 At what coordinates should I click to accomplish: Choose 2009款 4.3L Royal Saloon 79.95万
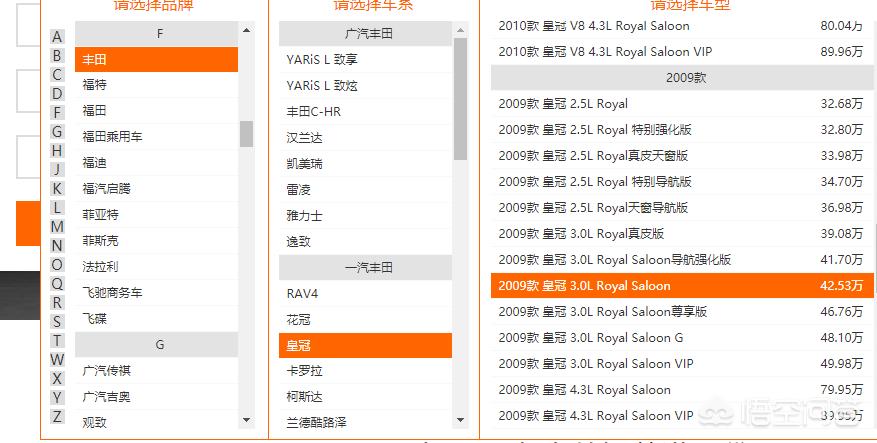(682, 390)
